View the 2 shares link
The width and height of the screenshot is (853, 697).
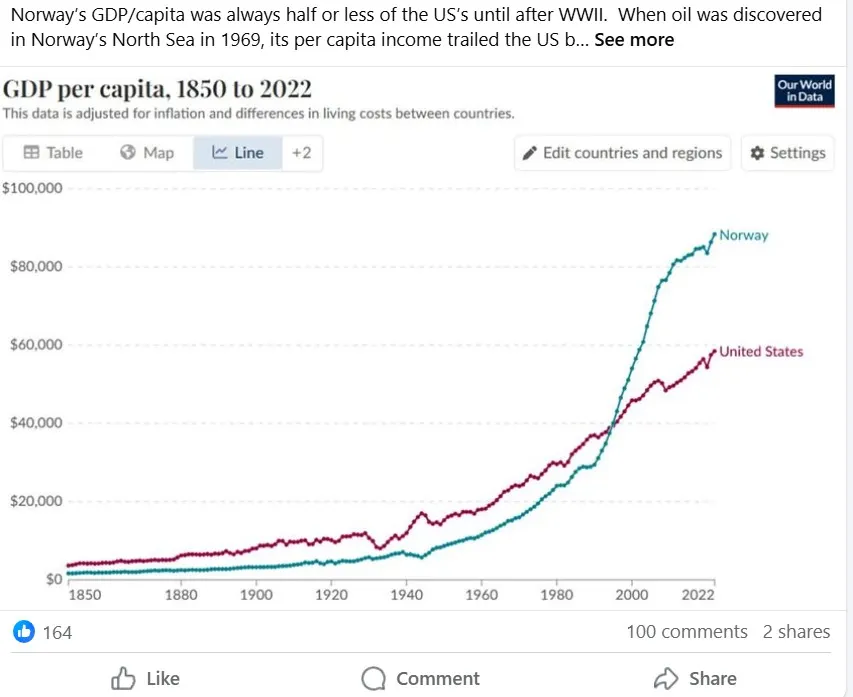796,632
